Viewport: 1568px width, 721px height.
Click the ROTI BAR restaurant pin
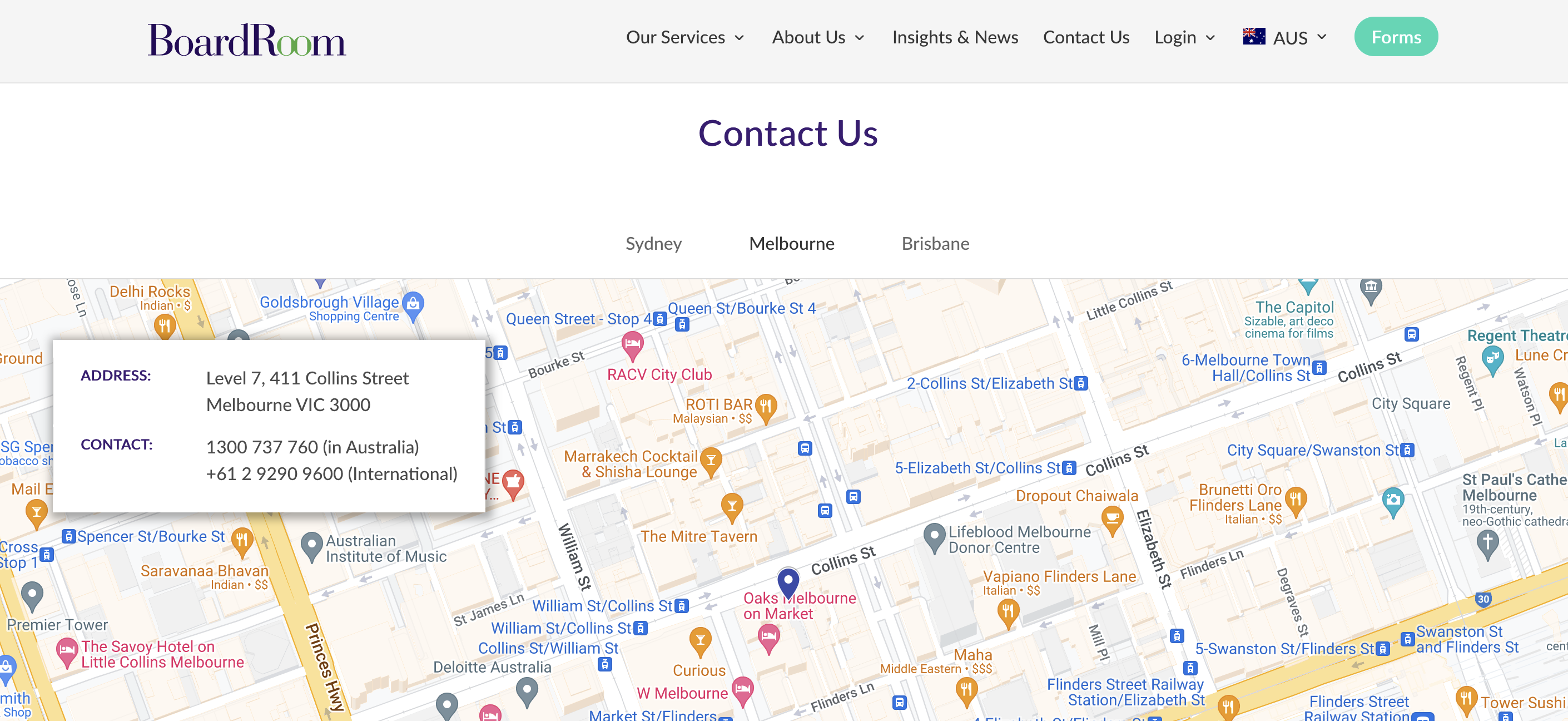766,408
